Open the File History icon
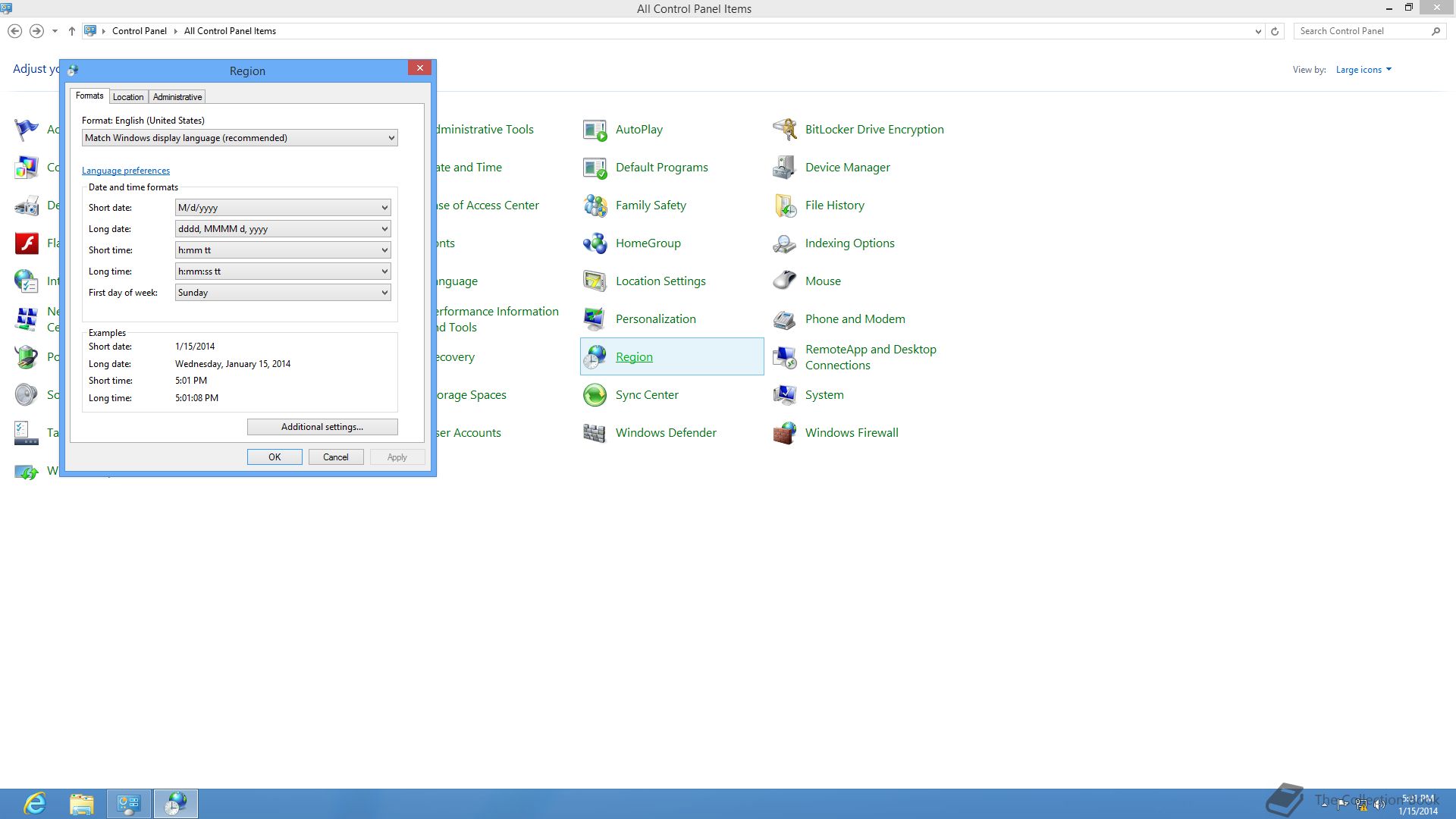 (784, 206)
